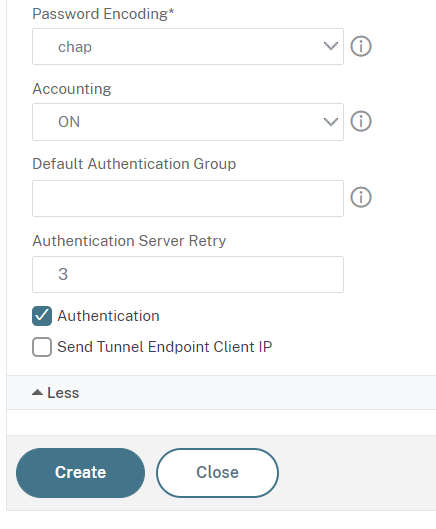Uncheck the Authentication checkbox
Image resolution: width=436 pixels, height=529 pixels.
pos(42,316)
